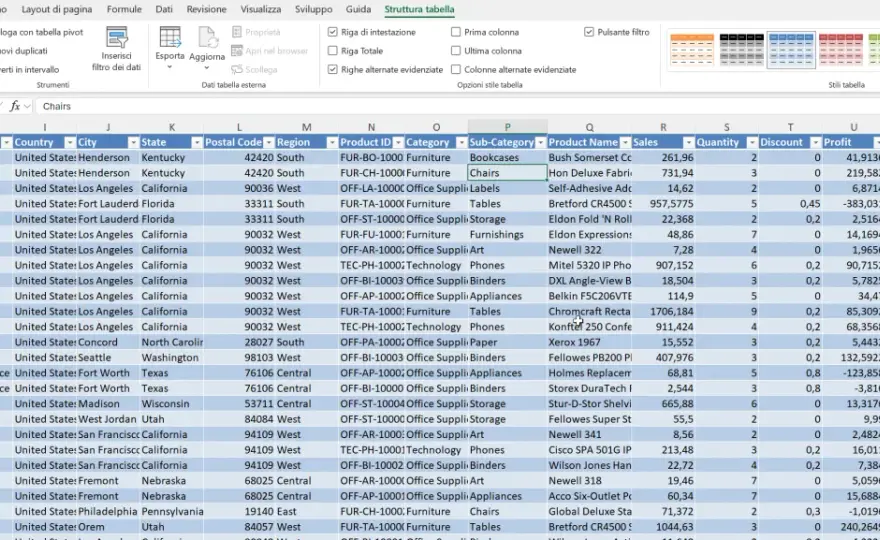880x540 pixels.
Task: Apply the black table style swatch
Action: pos(741,49)
